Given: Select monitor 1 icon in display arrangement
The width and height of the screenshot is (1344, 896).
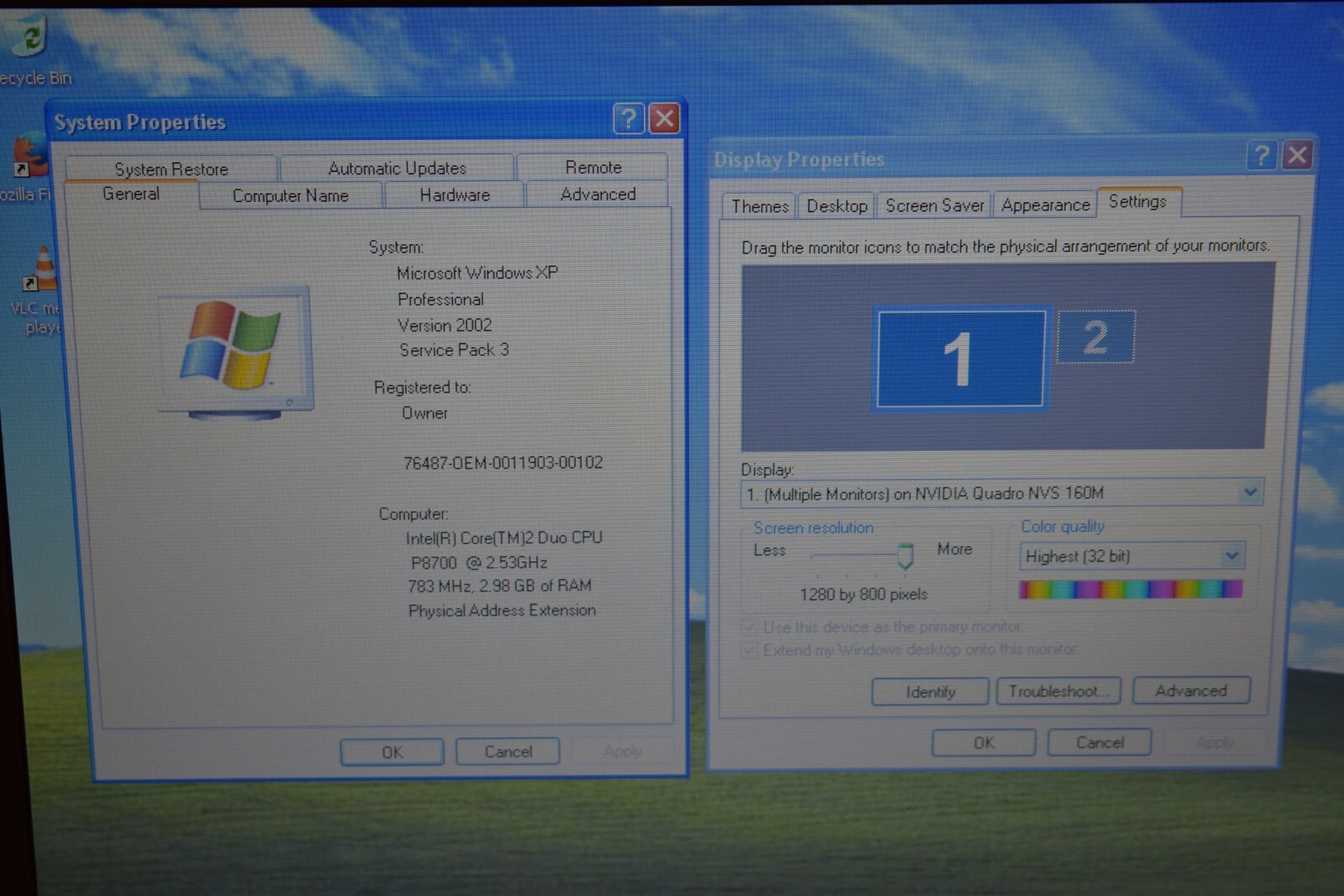Looking at the screenshot, I should click(961, 359).
